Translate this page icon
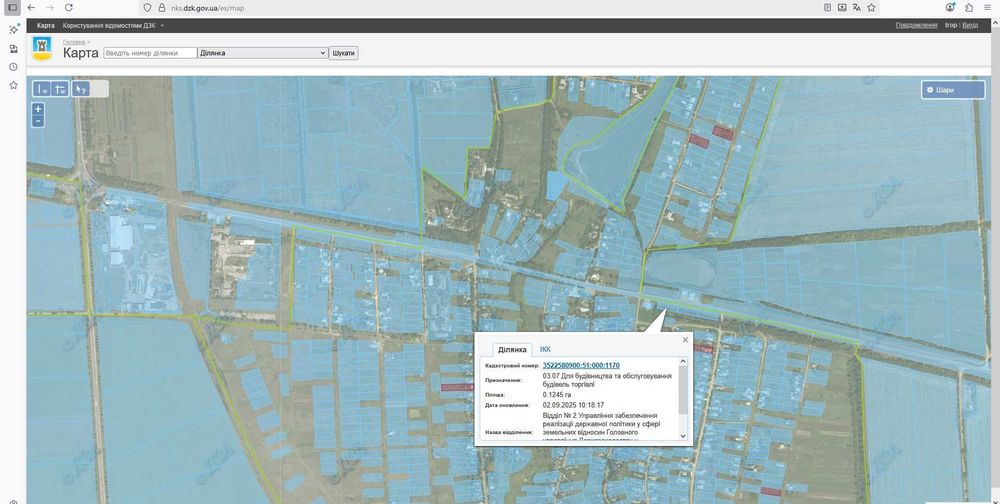Image resolution: width=1000 pixels, height=504 pixels. tap(857, 8)
